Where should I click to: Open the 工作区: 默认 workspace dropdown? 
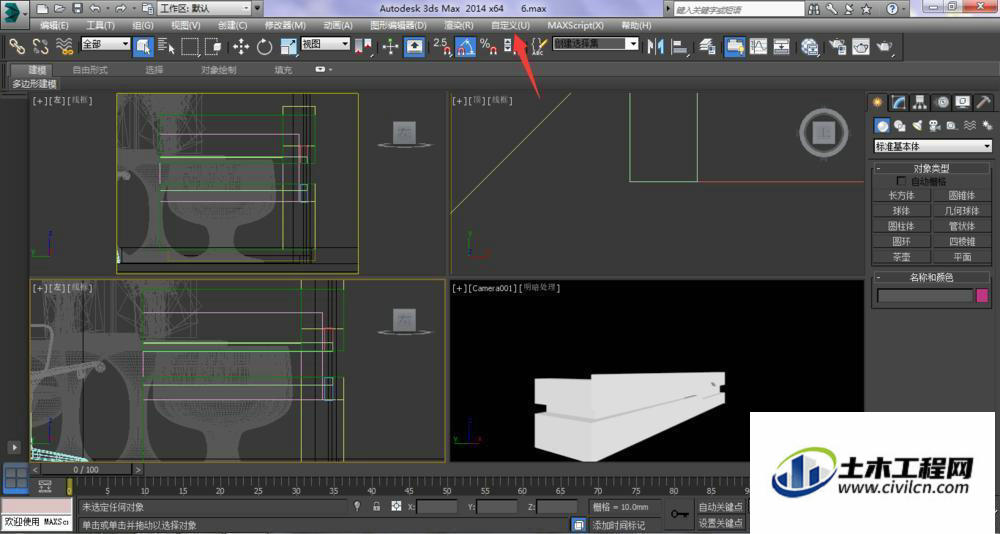[204, 8]
